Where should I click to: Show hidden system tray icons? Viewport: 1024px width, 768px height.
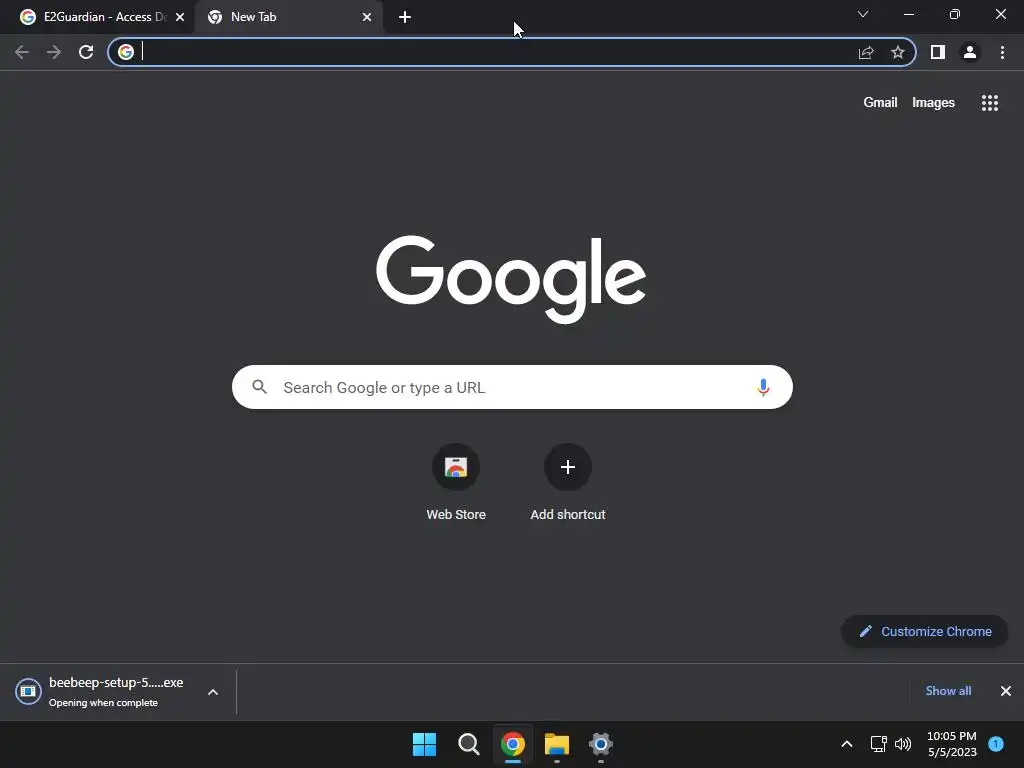pyautogui.click(x=846, y=744)
